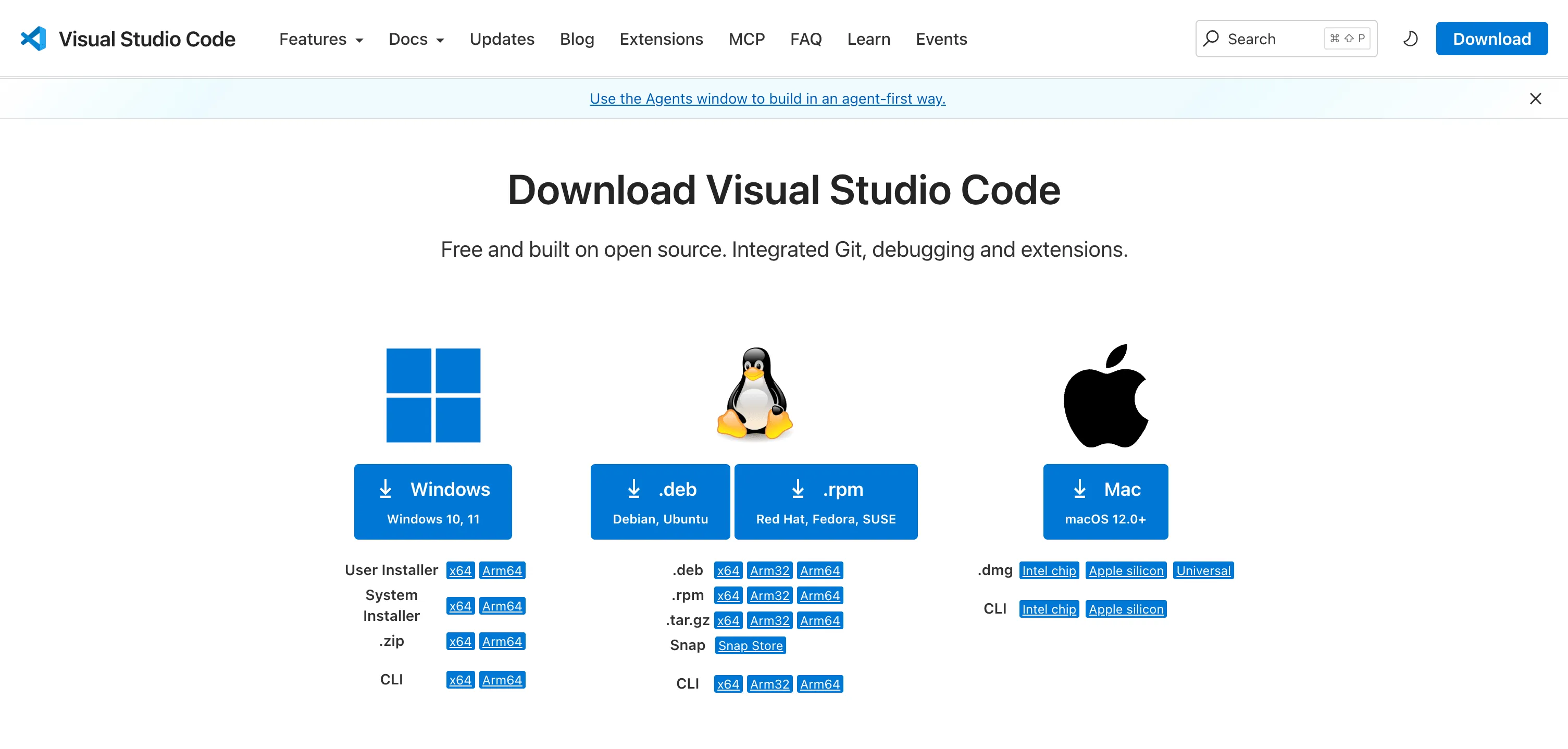
Task: Select Linux .rpm Arm64 link
Action: (x=819, y=596)
